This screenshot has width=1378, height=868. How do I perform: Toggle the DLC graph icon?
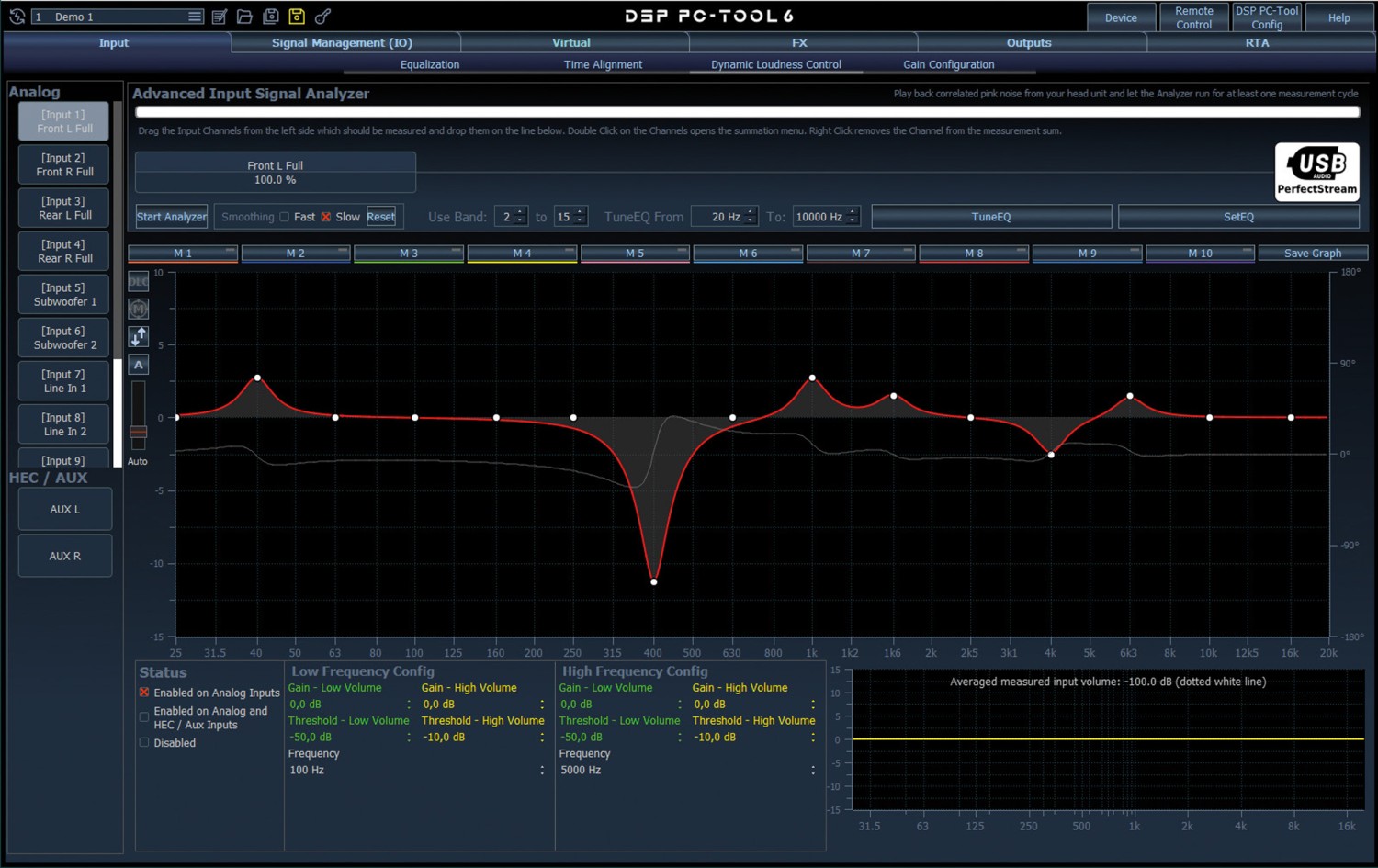139,282
